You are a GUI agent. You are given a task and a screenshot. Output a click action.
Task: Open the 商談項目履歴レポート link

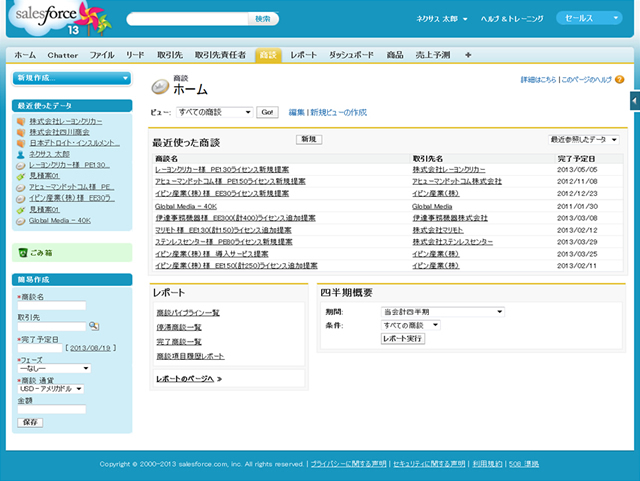pyautogui.click(x=190, y=356)
